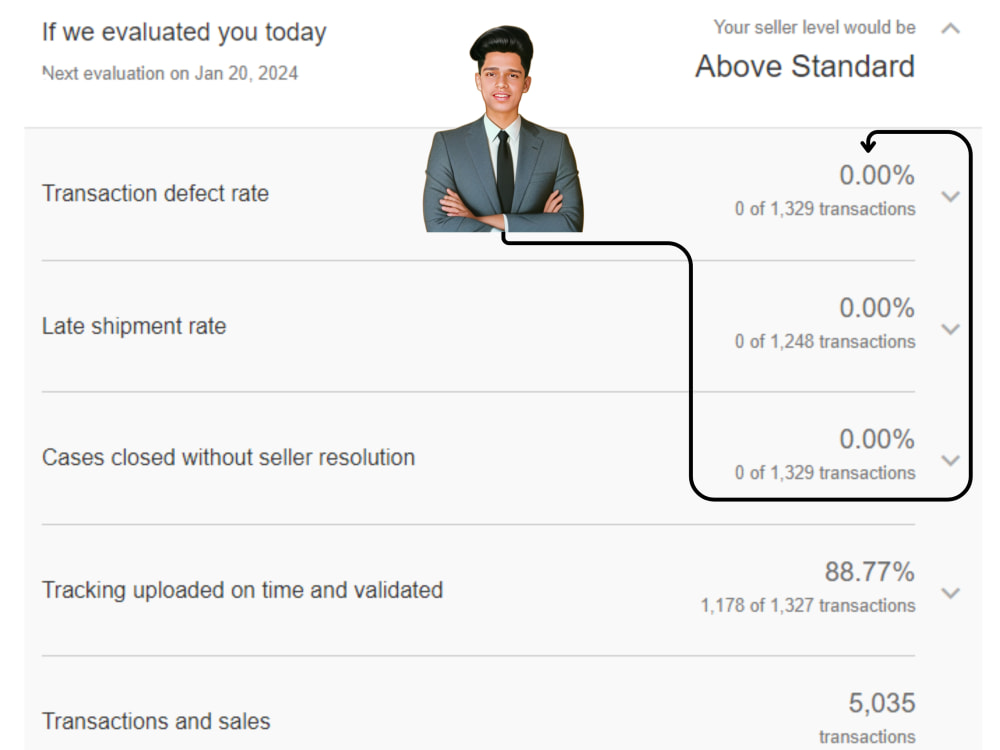Image resolution: width=1000 pixels, height=750 pixels.
Task: Expand the Late shipment rate chevron
Action: click(951, 329)
